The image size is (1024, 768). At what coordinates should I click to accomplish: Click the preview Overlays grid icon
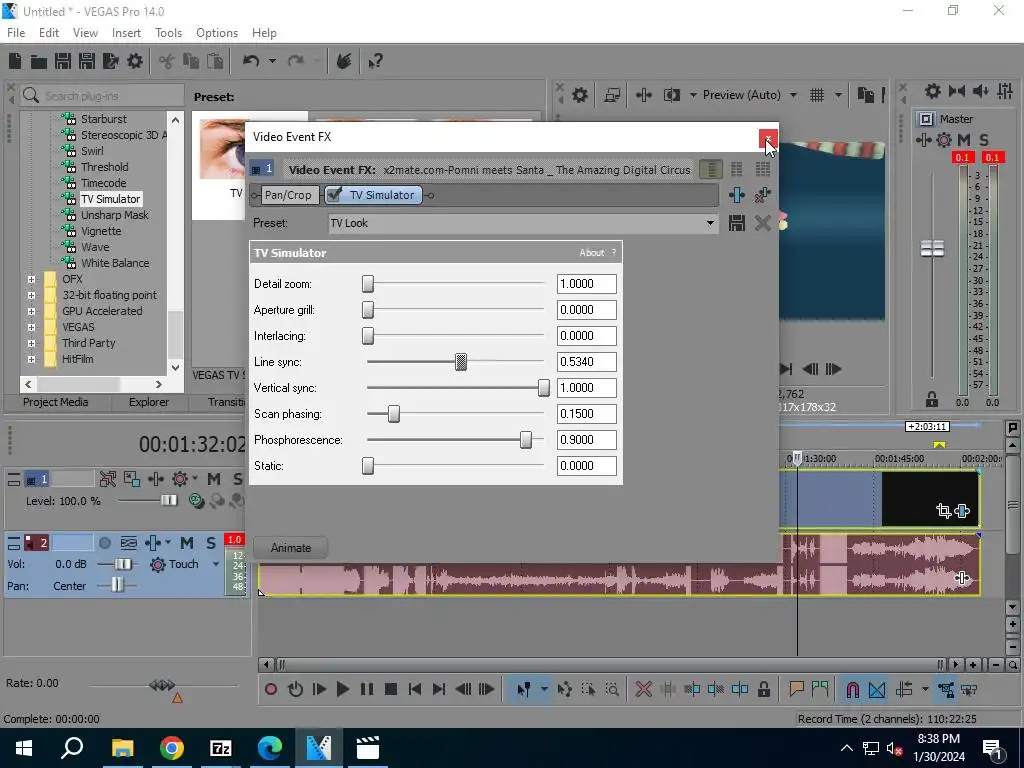(x=817, y=95)
